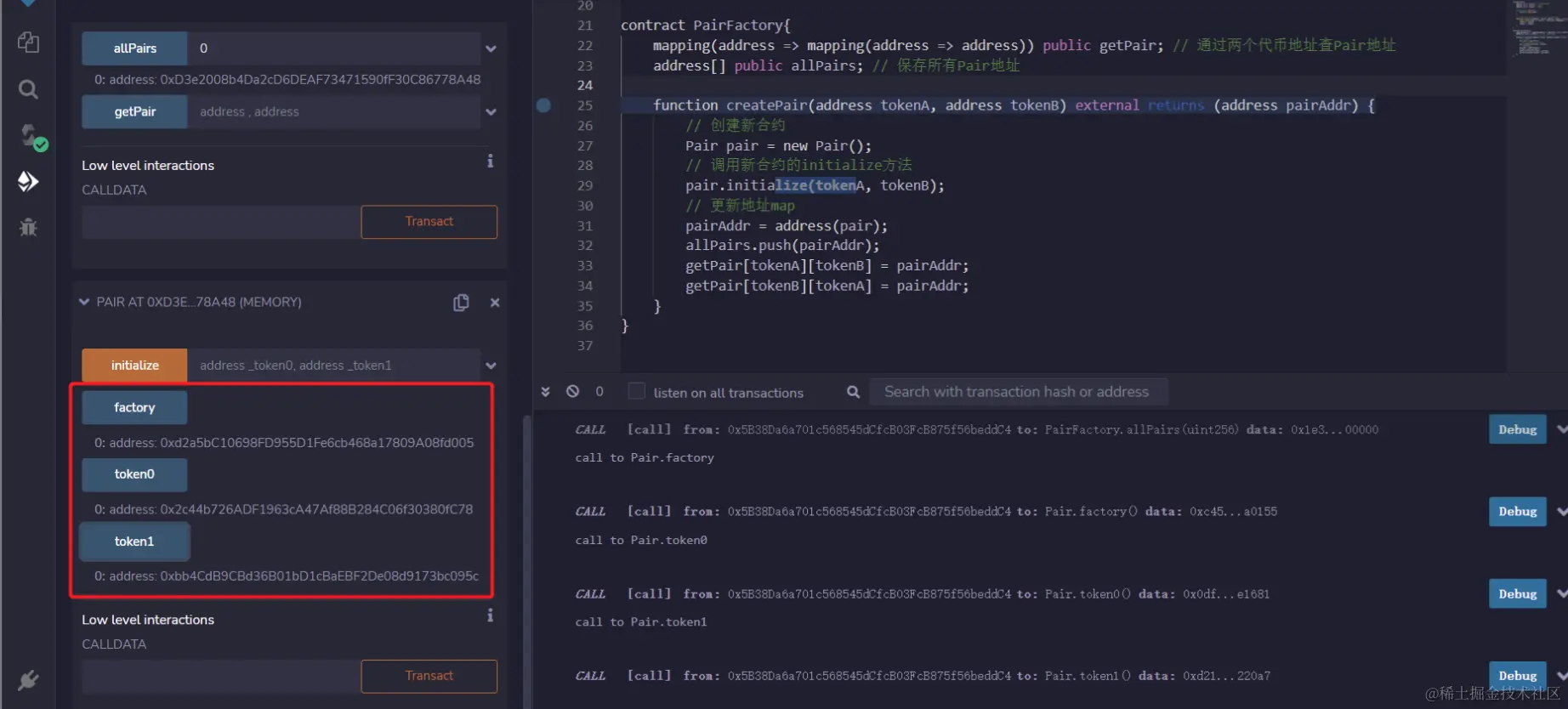The image size is (1568, 709).
Task: Search with transaction hash or address field
Action: coord(1018,392)
